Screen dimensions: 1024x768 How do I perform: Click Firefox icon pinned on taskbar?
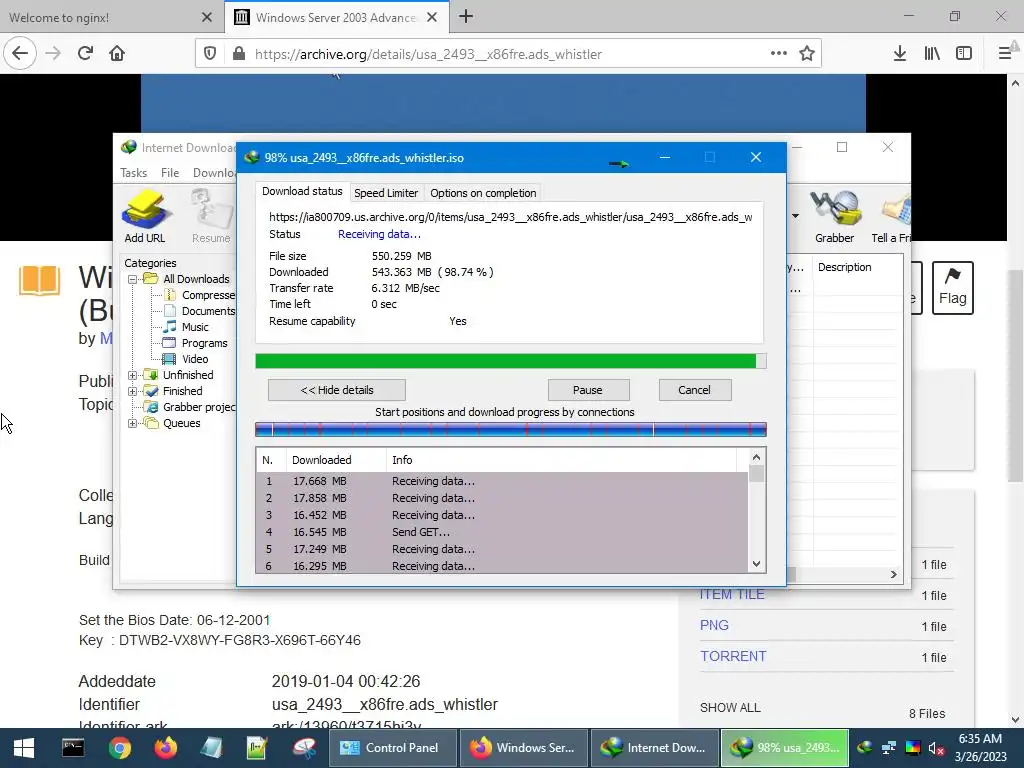pyautogui.click(x=165, y=748)
